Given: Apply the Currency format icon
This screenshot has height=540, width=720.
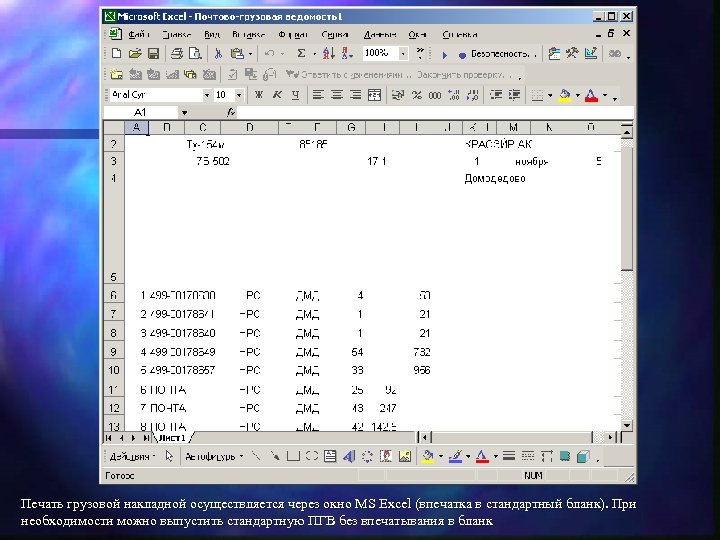Looking at the screenshot, I should [x=398, y=95].
